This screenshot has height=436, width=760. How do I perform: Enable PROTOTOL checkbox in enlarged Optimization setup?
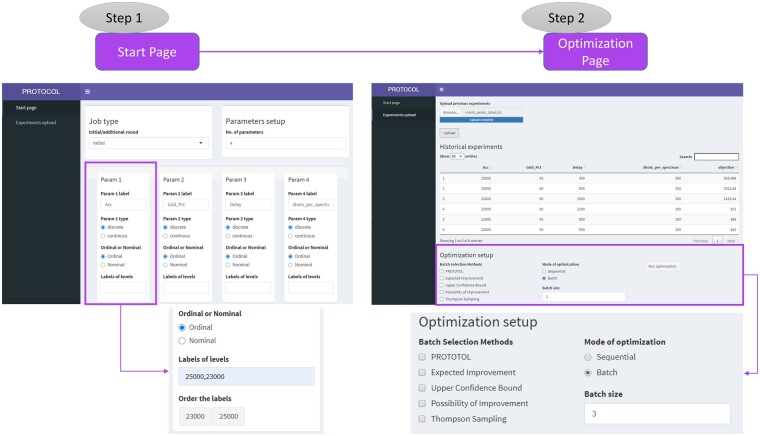[424, 355]
